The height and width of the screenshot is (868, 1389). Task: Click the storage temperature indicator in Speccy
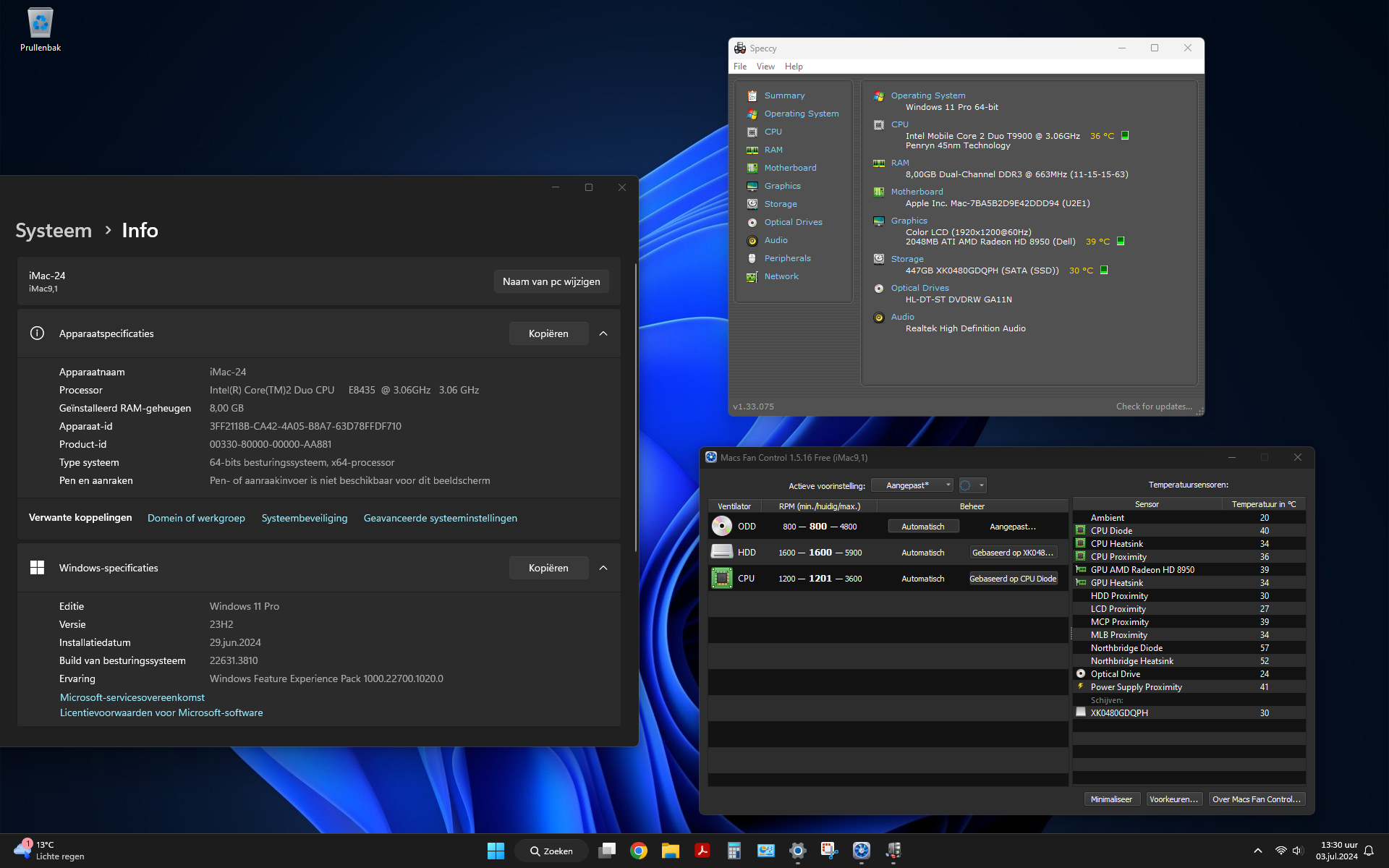click(x=1104, y=270)
